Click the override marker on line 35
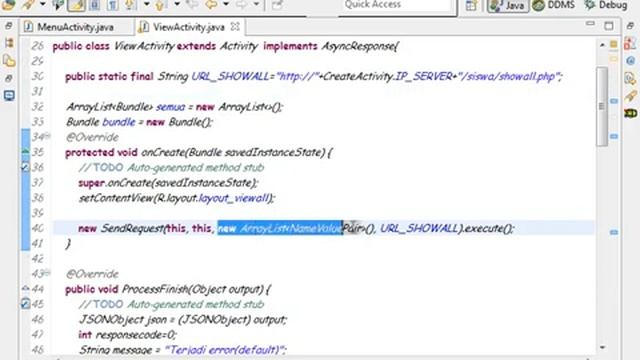The width and height of the screenshot is (640, 360). coord(25,152)
